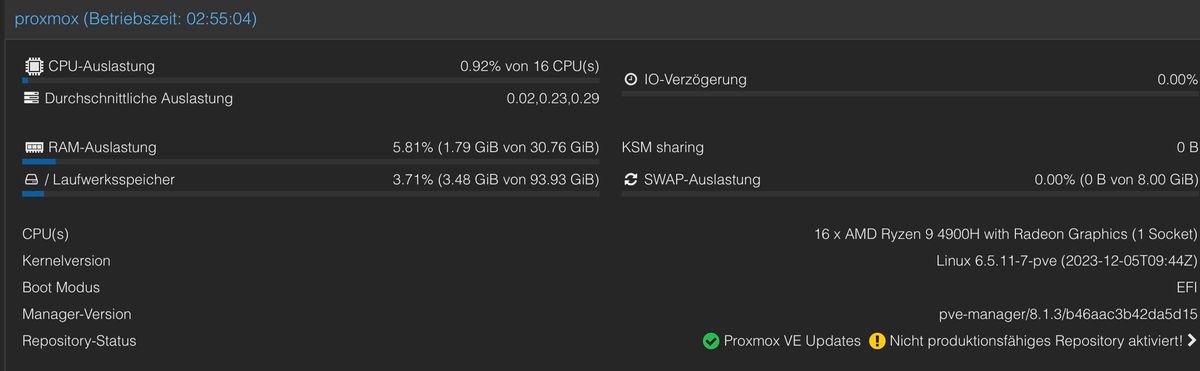1200x371 pixels.
Task: Click the green checkmark for Proxmox VE Updates
Action: 711,341
